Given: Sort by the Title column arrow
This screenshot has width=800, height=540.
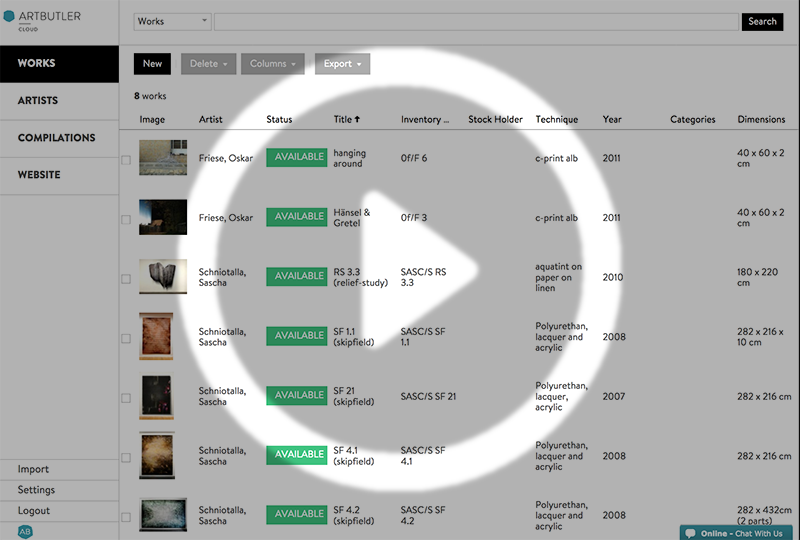Looking at the screenshot, I should pos(357,119).
